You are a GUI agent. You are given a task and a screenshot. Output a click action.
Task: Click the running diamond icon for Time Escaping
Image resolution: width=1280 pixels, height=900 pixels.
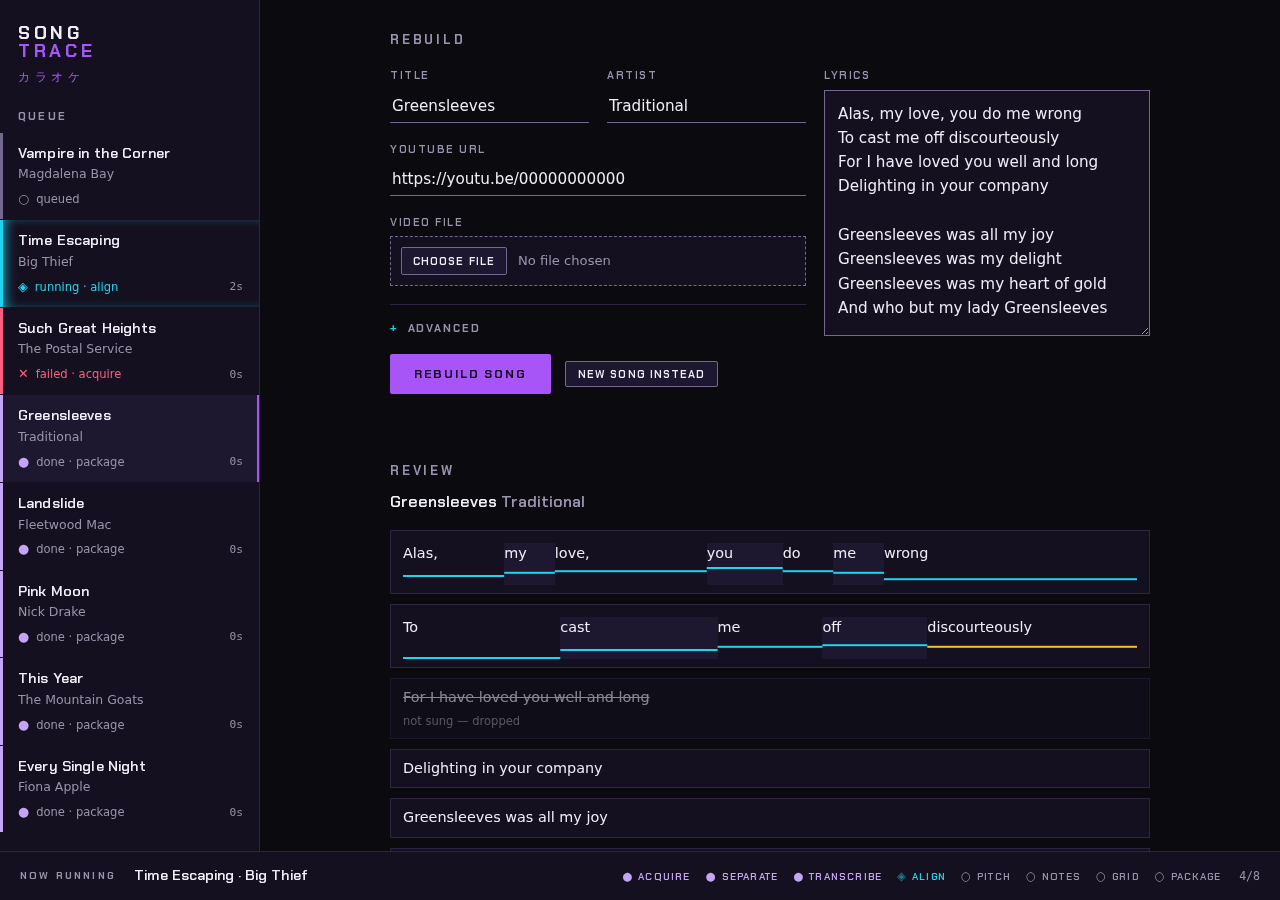click(x=23, y=287)
